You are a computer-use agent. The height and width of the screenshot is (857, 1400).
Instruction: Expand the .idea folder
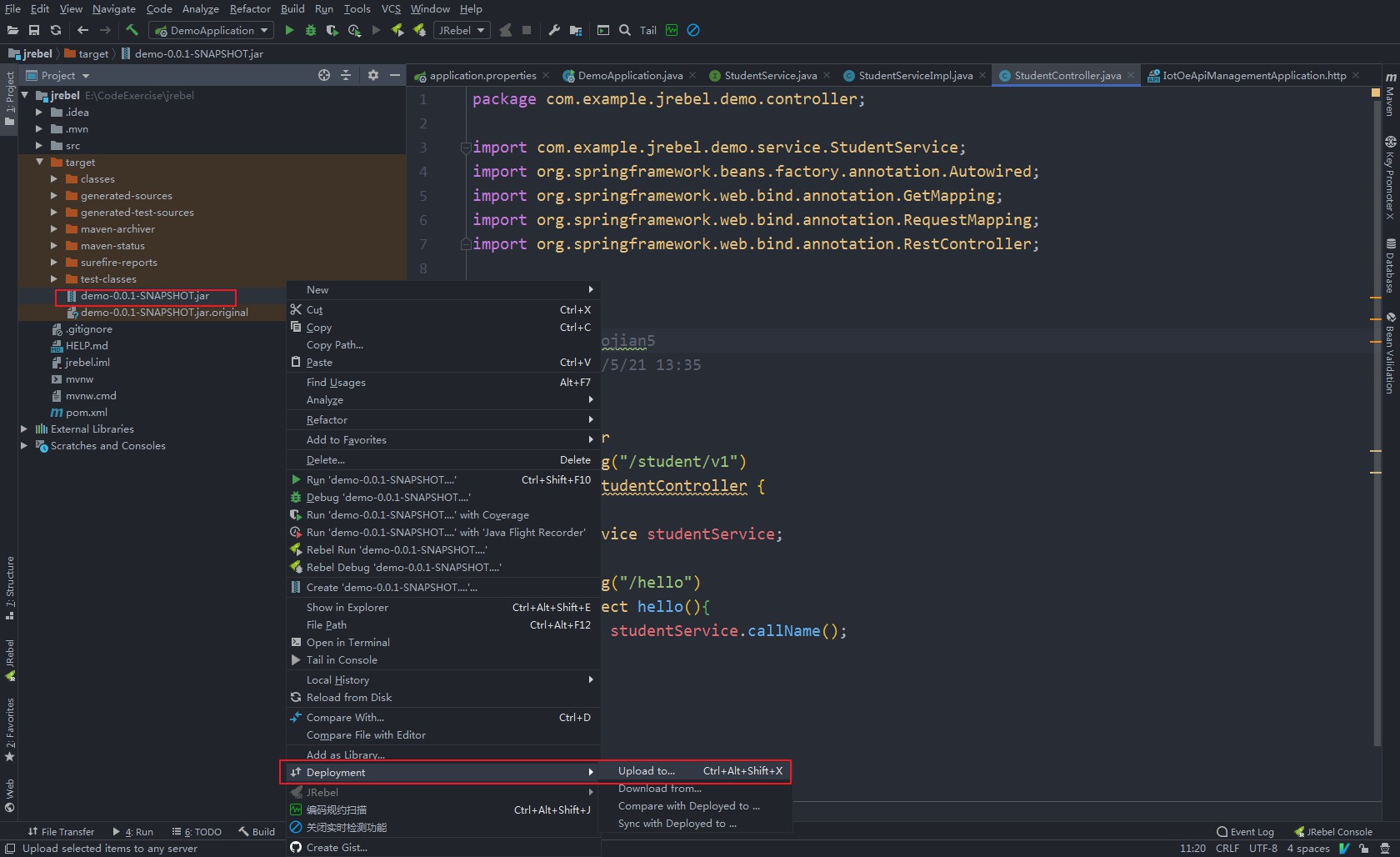[39, 112]
